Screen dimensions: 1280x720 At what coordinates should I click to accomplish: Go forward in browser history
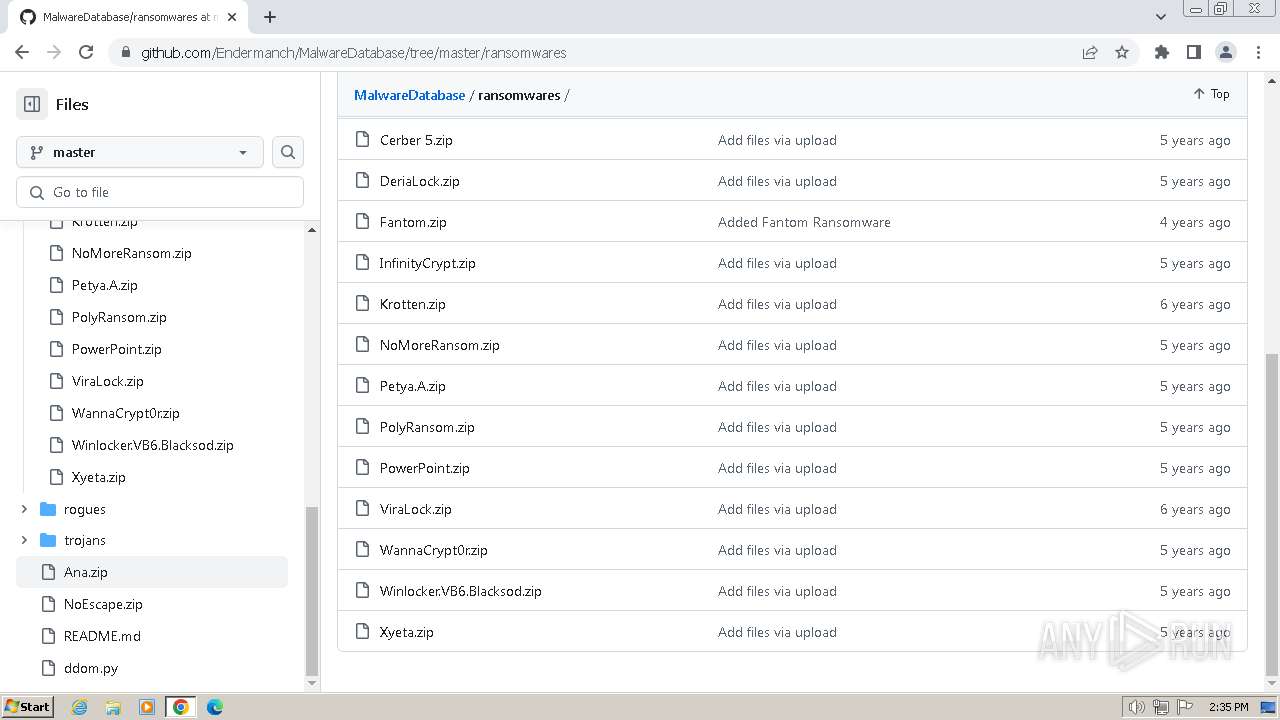coord(54,52)
